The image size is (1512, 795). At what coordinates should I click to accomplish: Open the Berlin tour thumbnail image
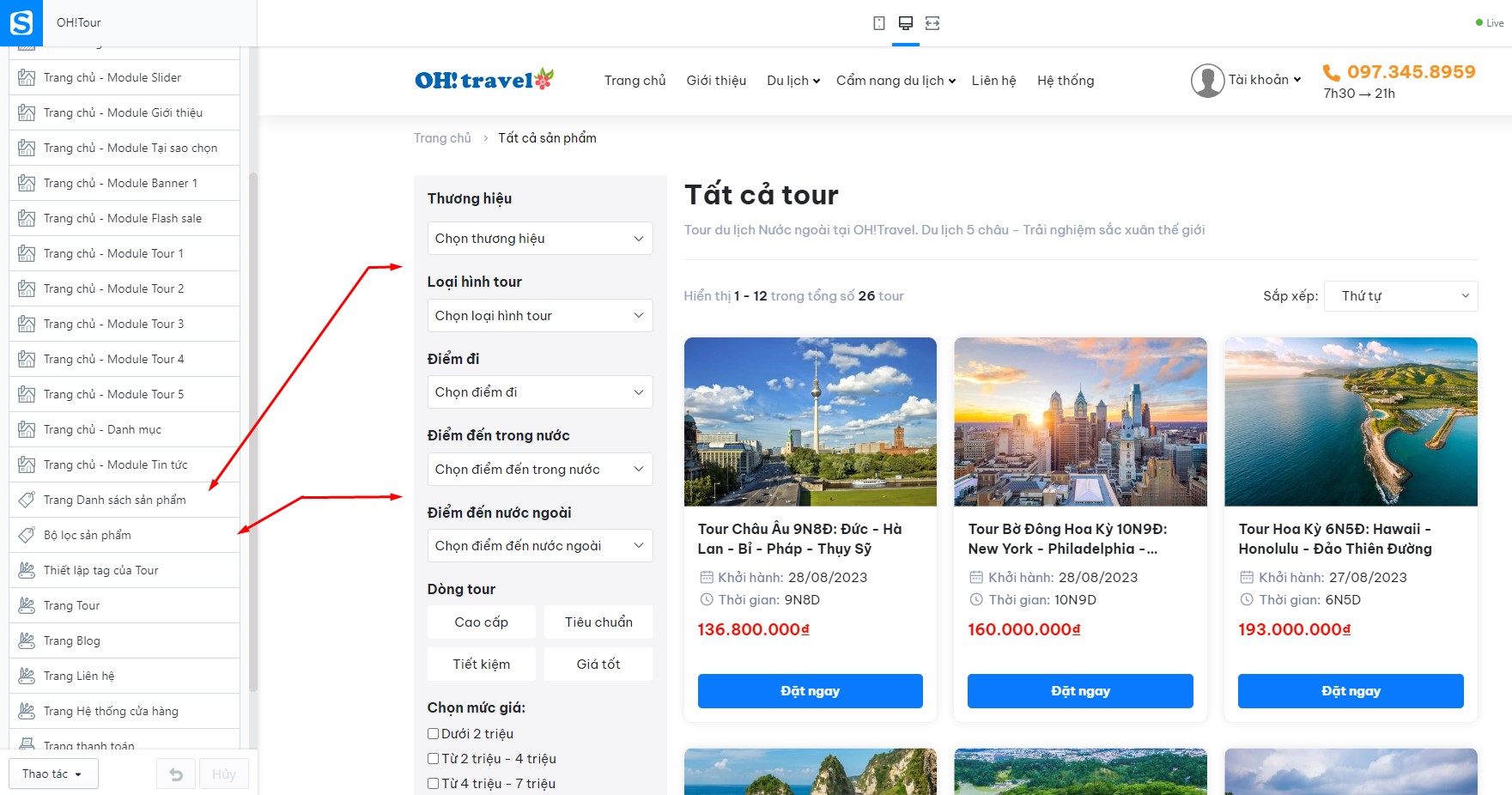pyautogui.click(x=811, y=422)
